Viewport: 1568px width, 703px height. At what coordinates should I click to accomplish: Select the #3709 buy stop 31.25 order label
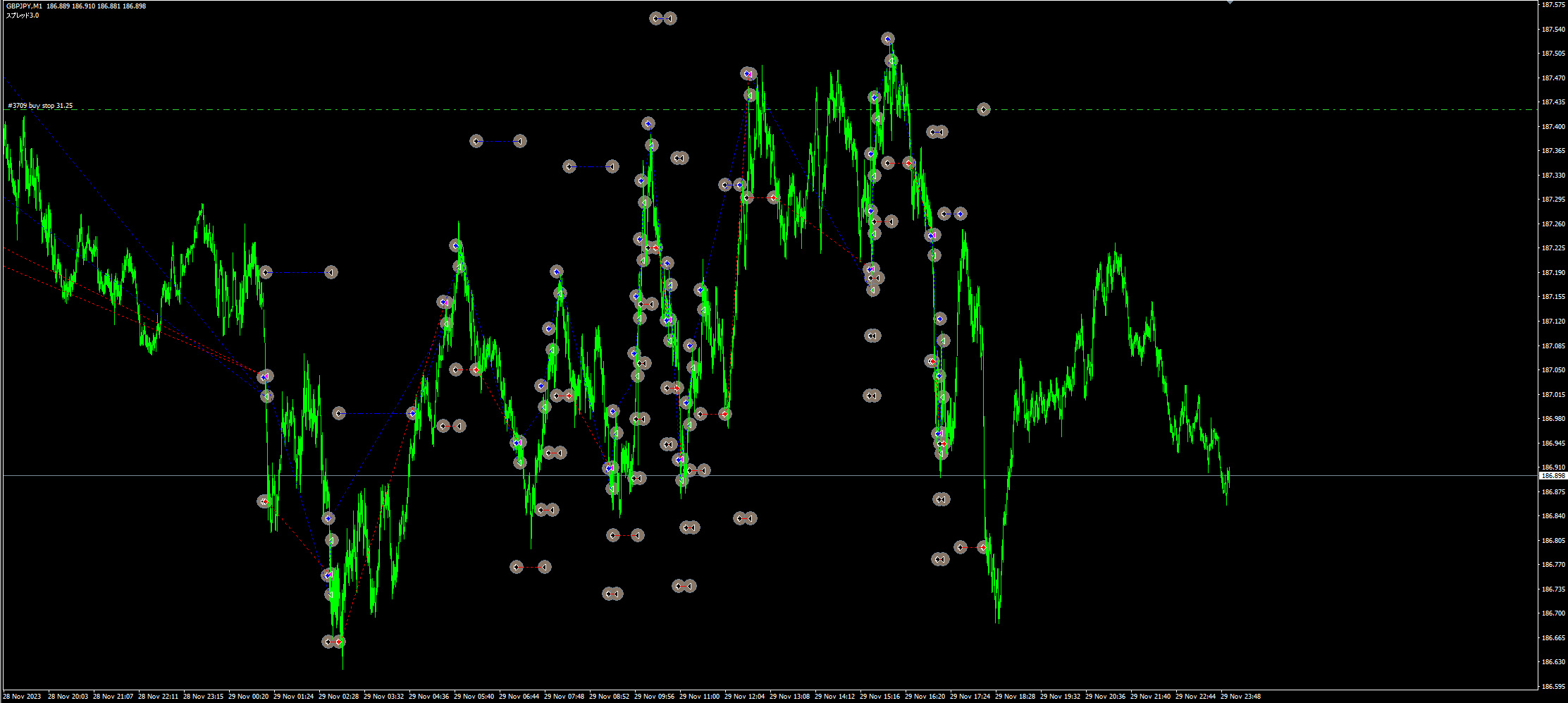(40, 106)
